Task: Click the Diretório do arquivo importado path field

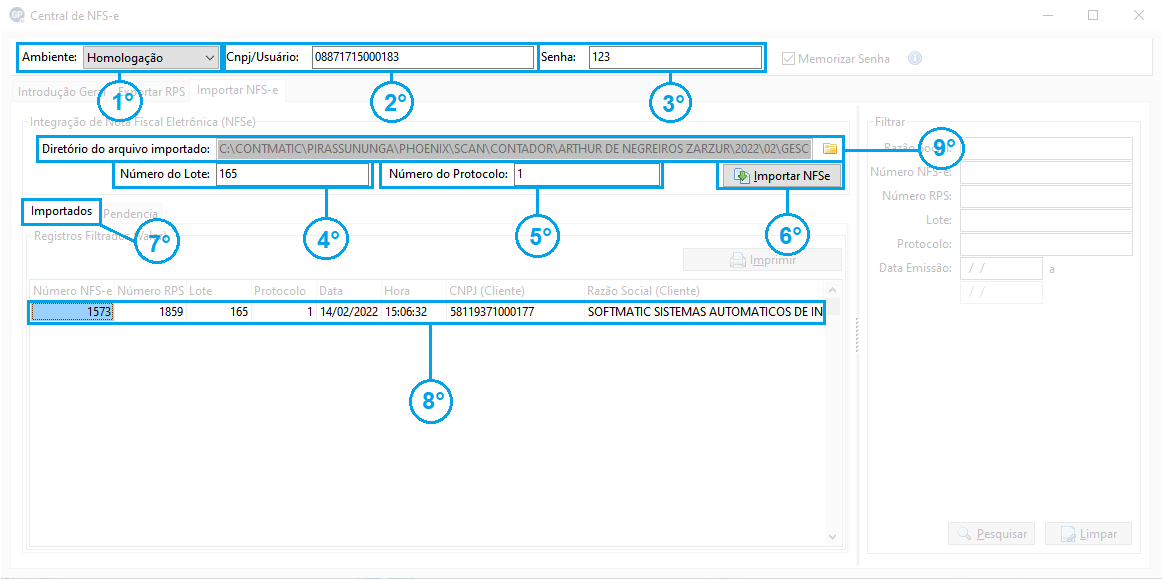Action: (x=515, y=149)
